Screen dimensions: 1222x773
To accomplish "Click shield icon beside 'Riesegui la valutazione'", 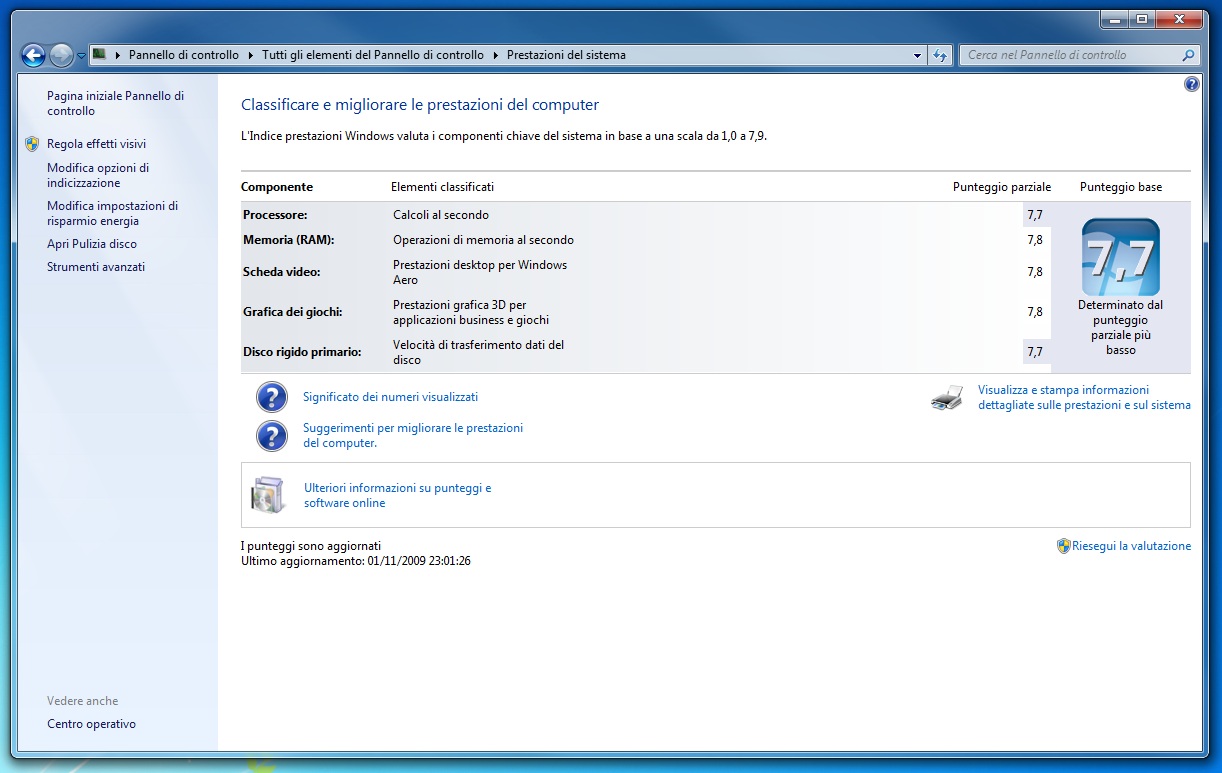I will pos(1064,546).
